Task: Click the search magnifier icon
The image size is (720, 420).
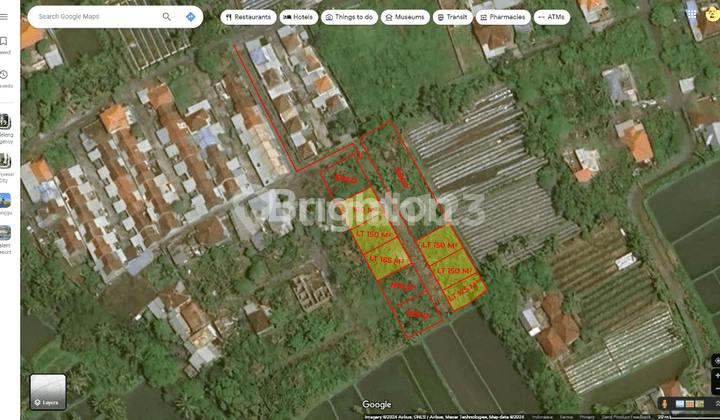Action: pos(166,17)
